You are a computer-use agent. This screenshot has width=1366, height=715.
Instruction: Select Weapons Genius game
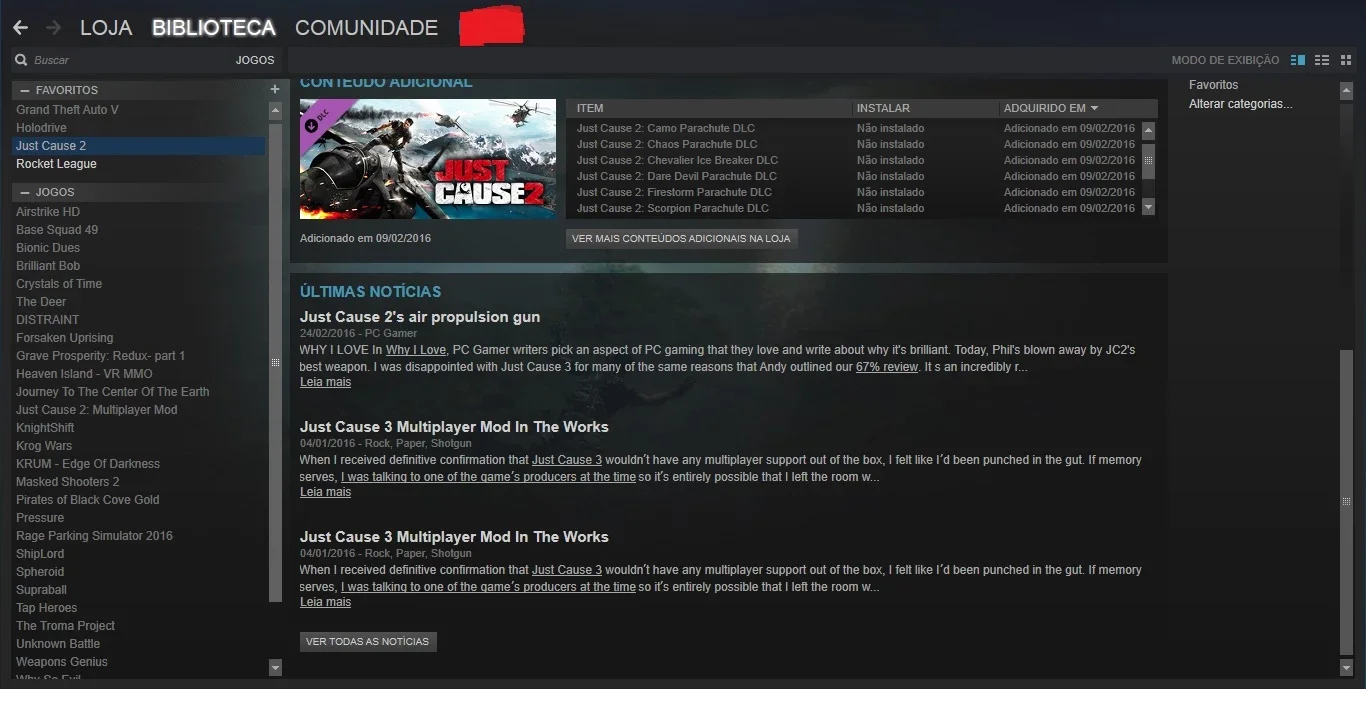(61, 662)
